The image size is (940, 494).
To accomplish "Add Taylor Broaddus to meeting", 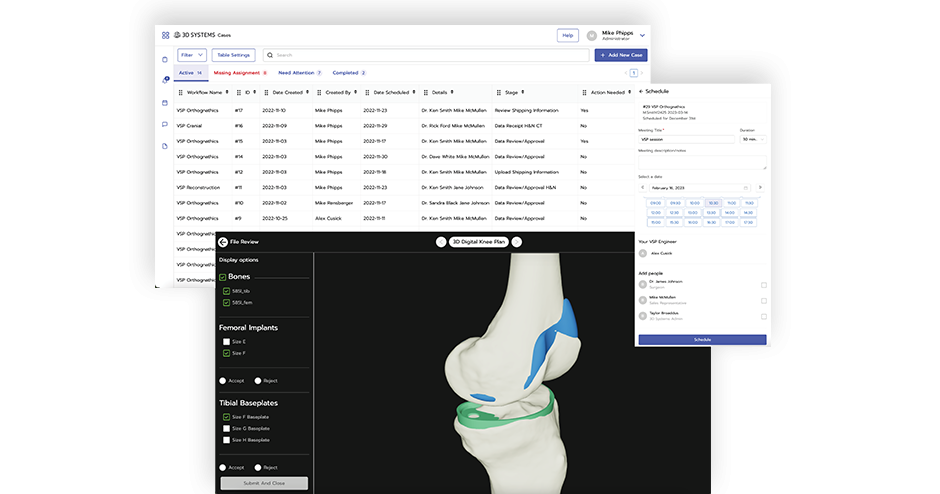I will (x=764, y=317).
